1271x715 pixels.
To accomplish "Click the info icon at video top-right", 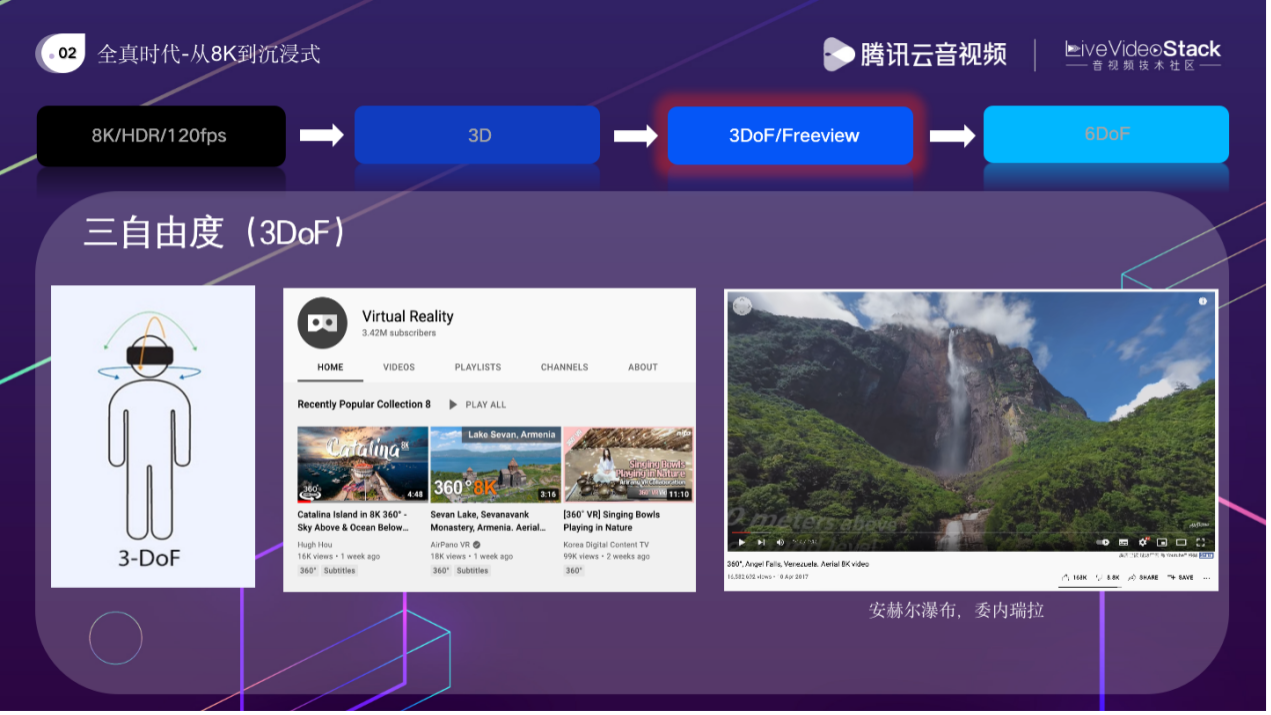I will pyautogui.click(x=1203, y=301).
